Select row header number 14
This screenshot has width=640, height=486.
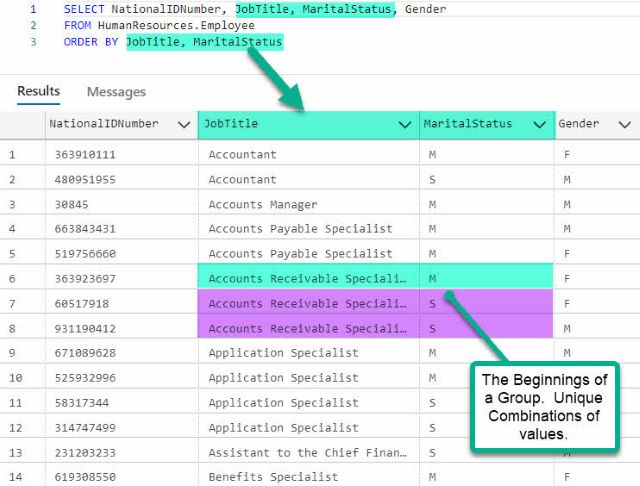tap(16, 477)
